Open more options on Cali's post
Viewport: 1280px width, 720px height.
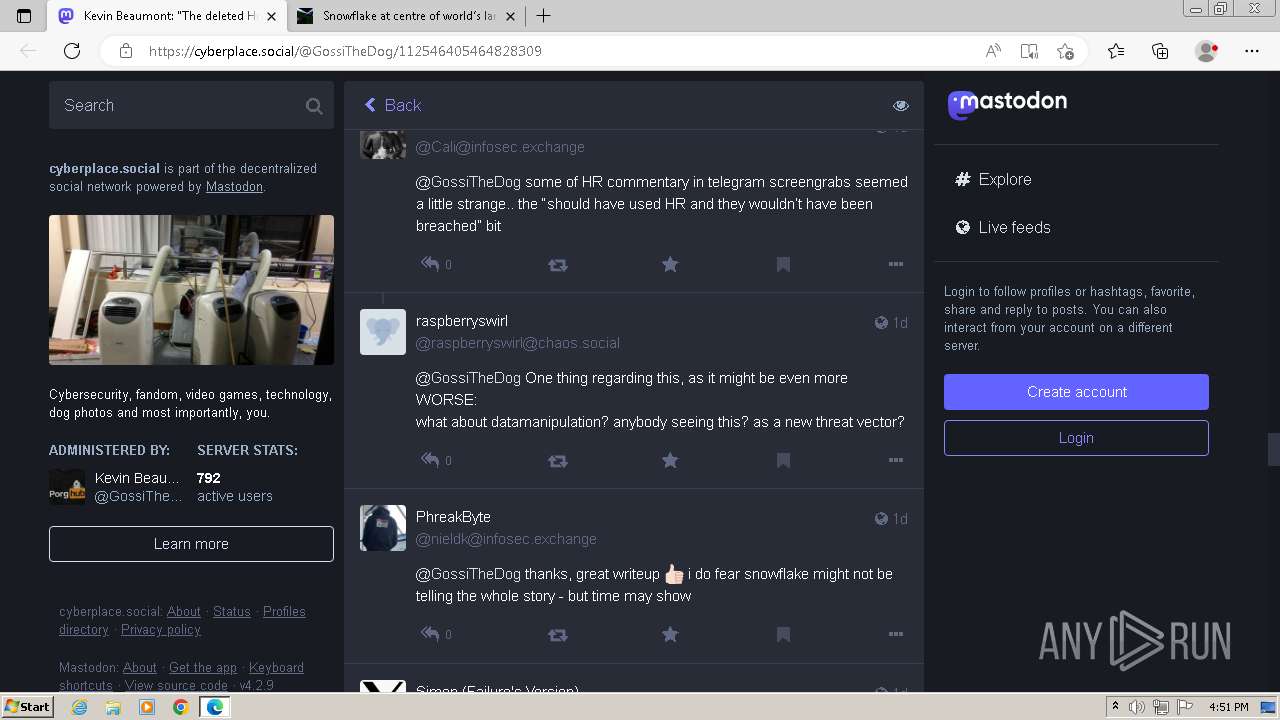pyautogui.click(x=896, y=264)
